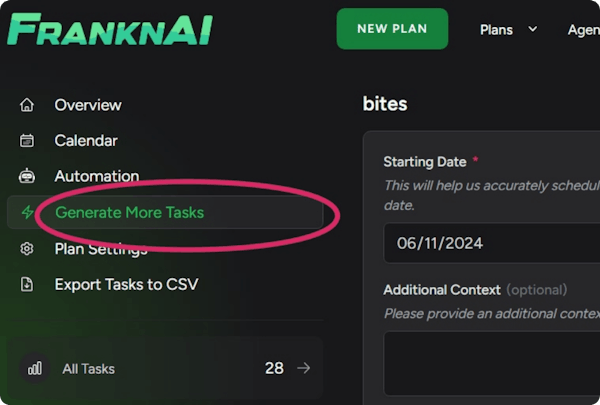Click the lightning bolt Generate icon
The height and width of the screenshot is (405, 600).
[x=27, y=213]
